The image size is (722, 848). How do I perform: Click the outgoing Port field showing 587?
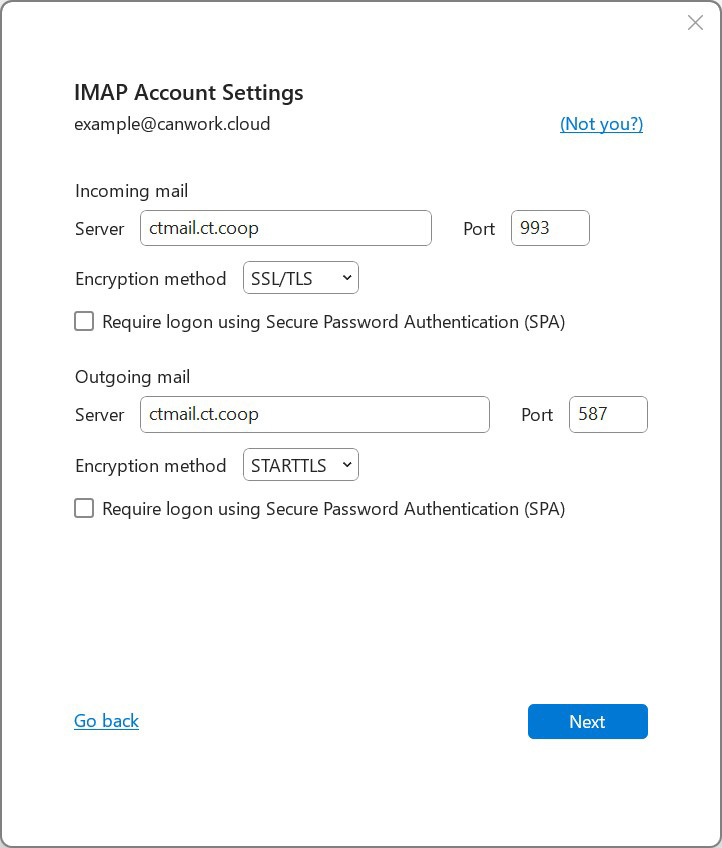(608, 414)
